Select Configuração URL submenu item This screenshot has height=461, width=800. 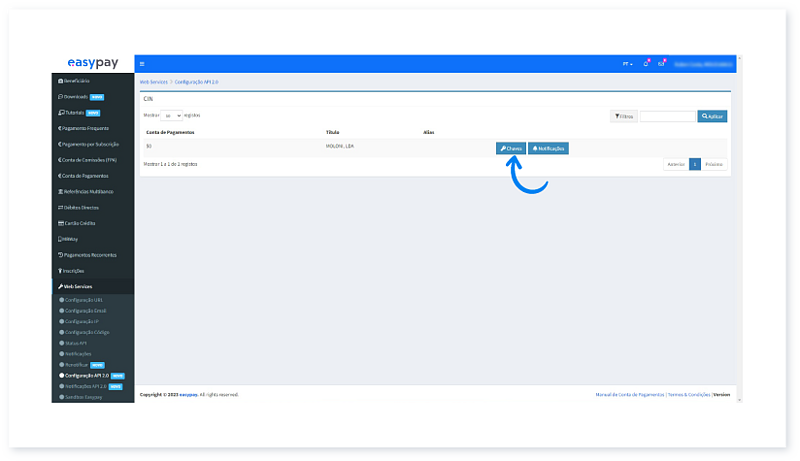tap(81, 300)
